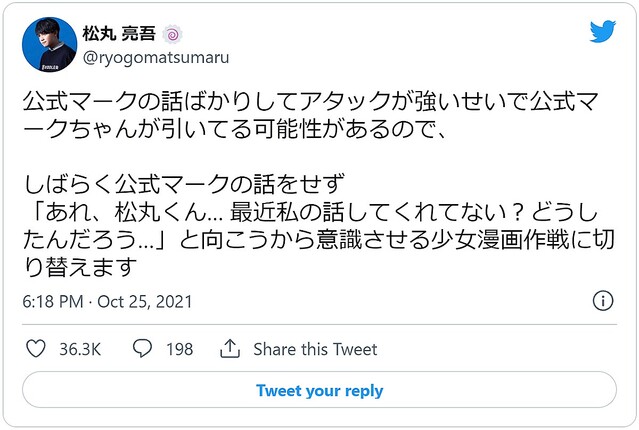Click the quoted line 「あれ、松丸くん…
This screenshot has width=639, height=430.
(313, 212)
